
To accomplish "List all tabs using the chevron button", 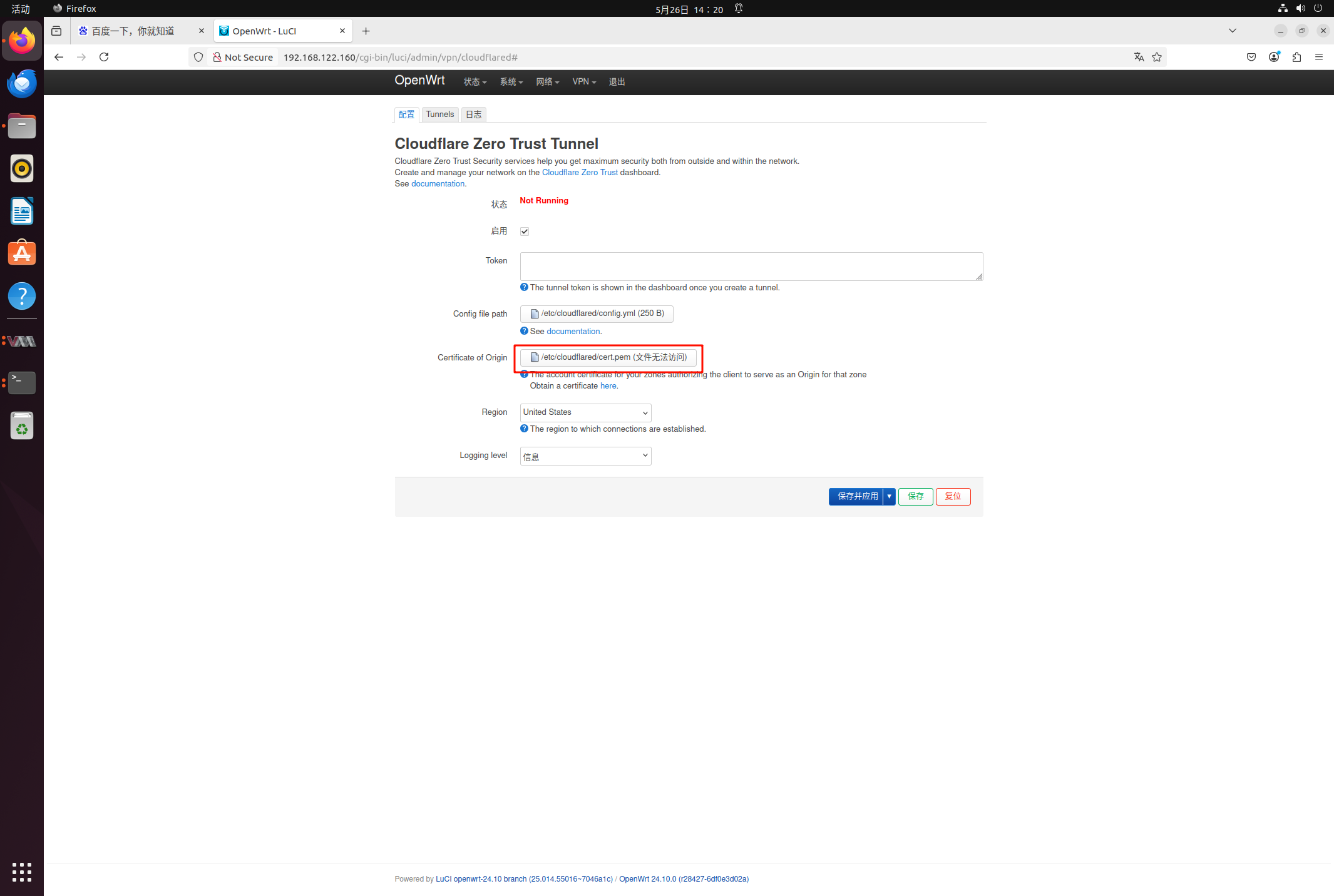I will (x=1233, y=31).
